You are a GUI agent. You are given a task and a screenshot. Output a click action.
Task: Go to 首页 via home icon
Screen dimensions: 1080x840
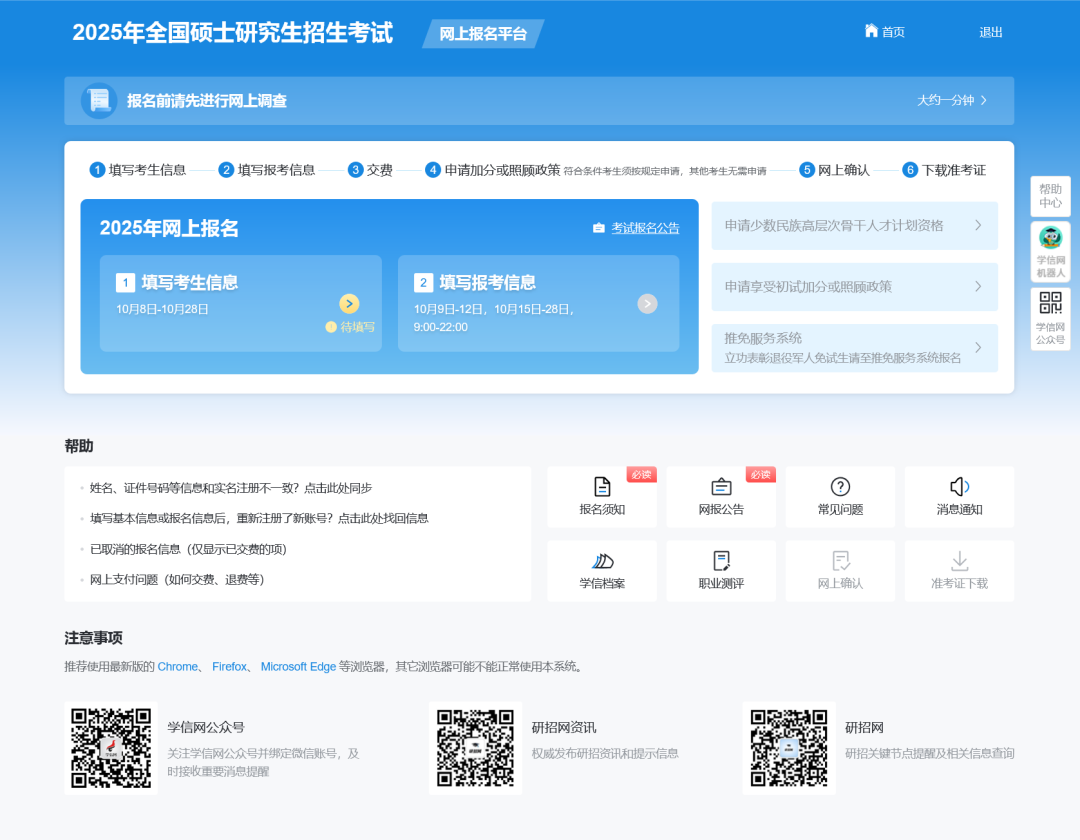pos(871,31)
